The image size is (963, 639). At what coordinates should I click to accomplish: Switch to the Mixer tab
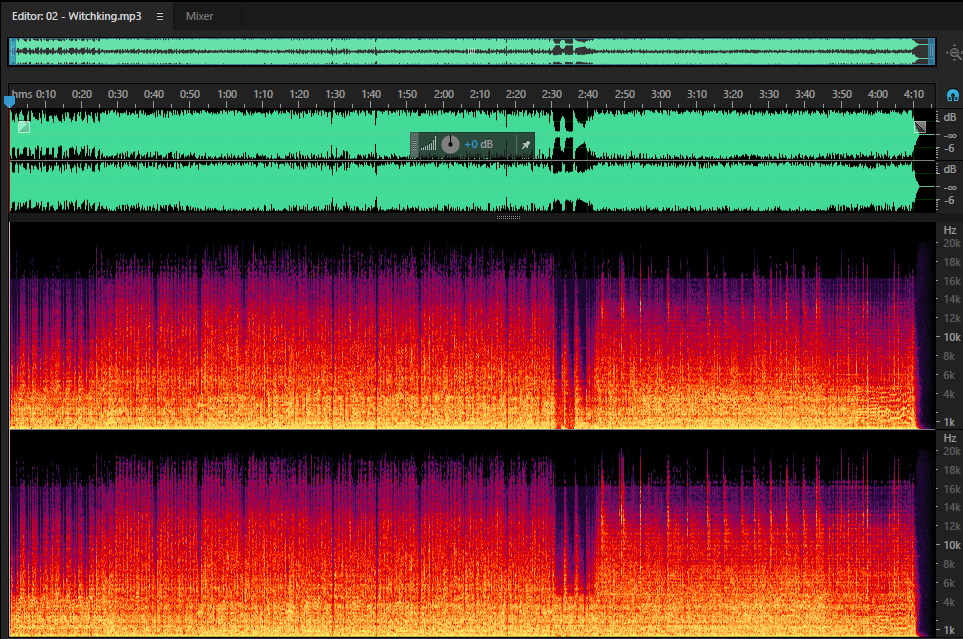199,17
